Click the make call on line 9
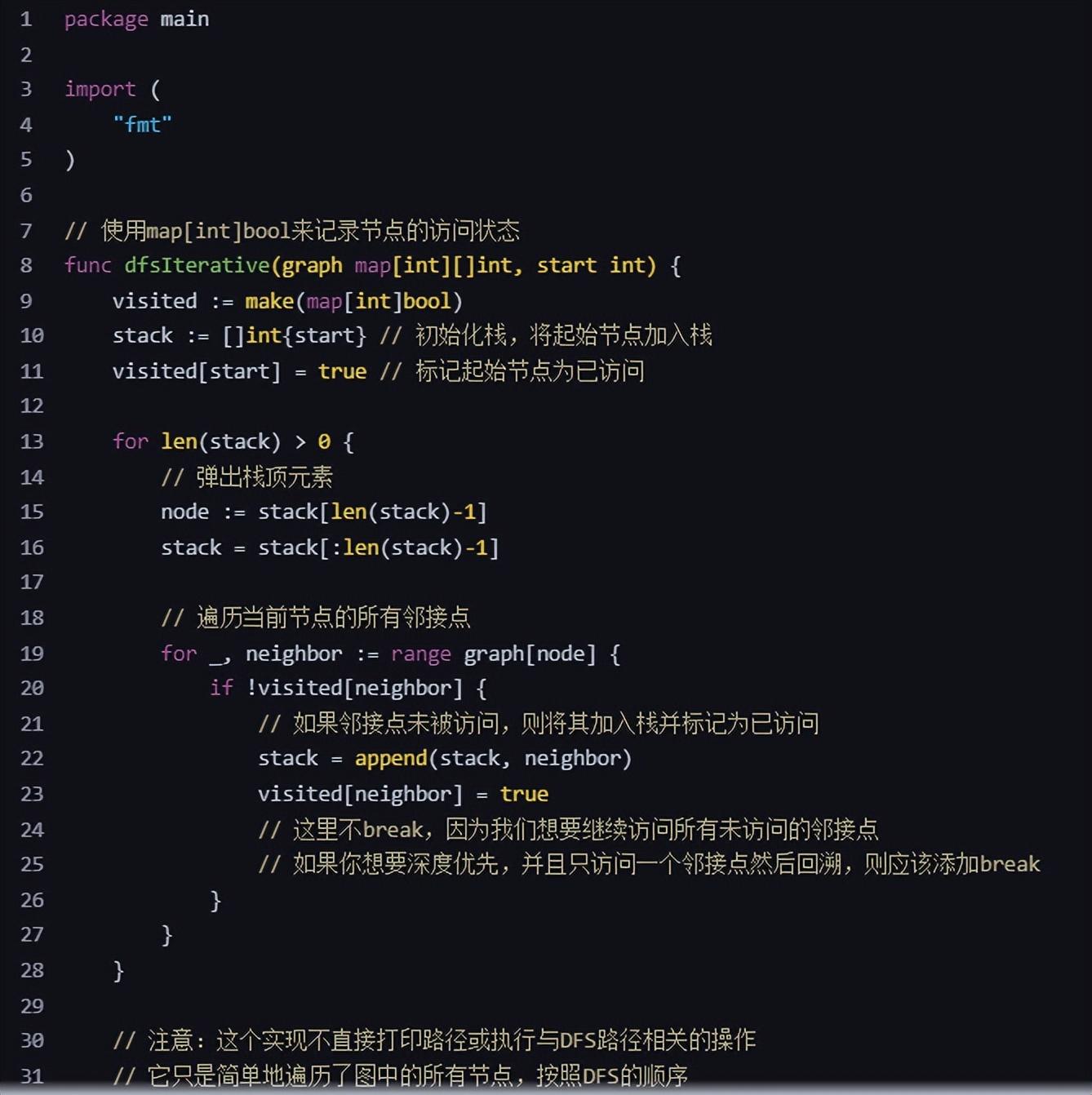 269,301
